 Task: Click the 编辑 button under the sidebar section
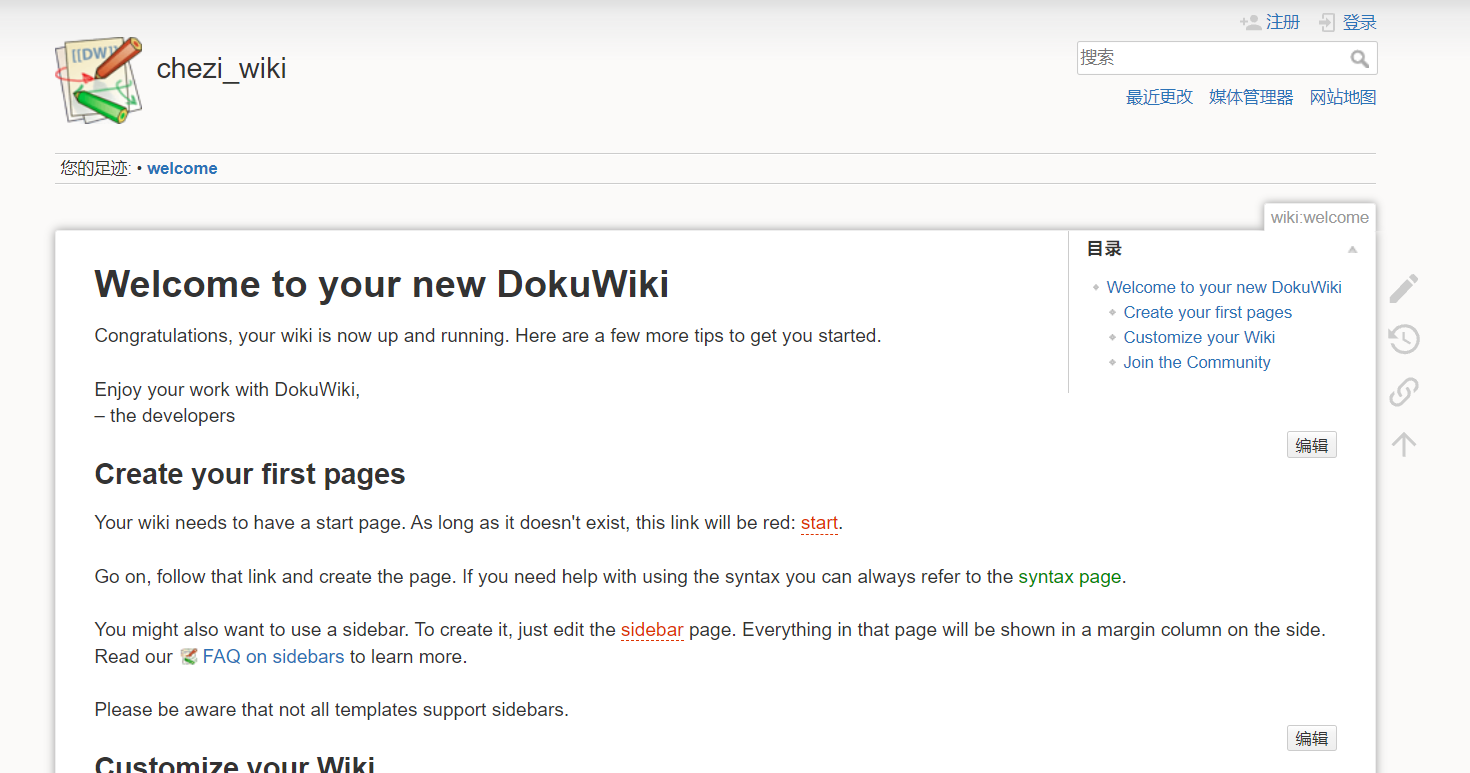pos(1312,738)
